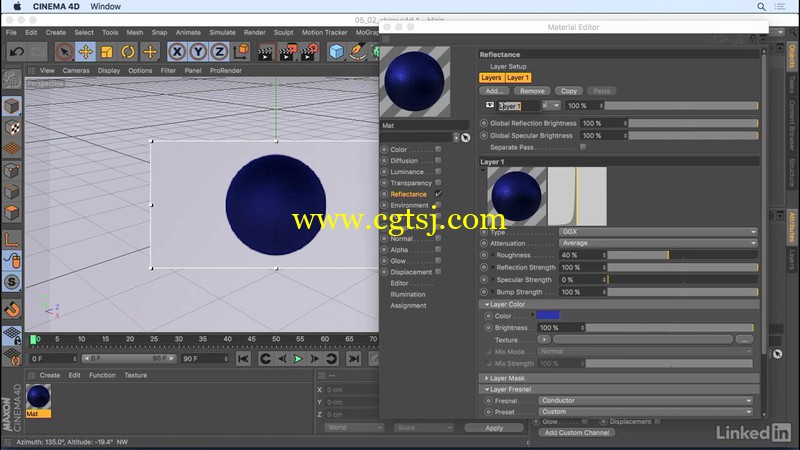Toggle the Z axis lock
Screen dimensions: 800x450
coord(219,52)
